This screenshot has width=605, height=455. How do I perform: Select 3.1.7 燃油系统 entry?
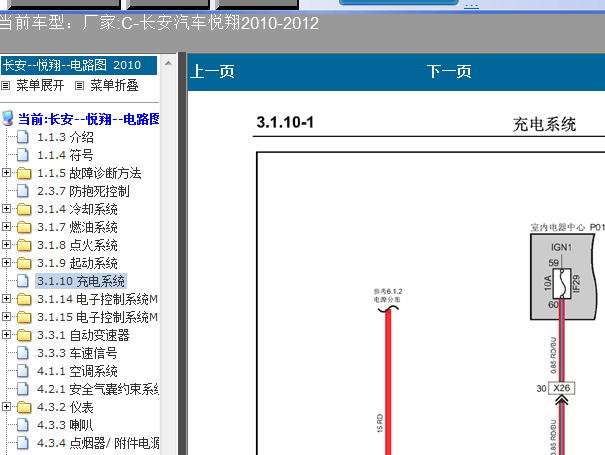77,227
